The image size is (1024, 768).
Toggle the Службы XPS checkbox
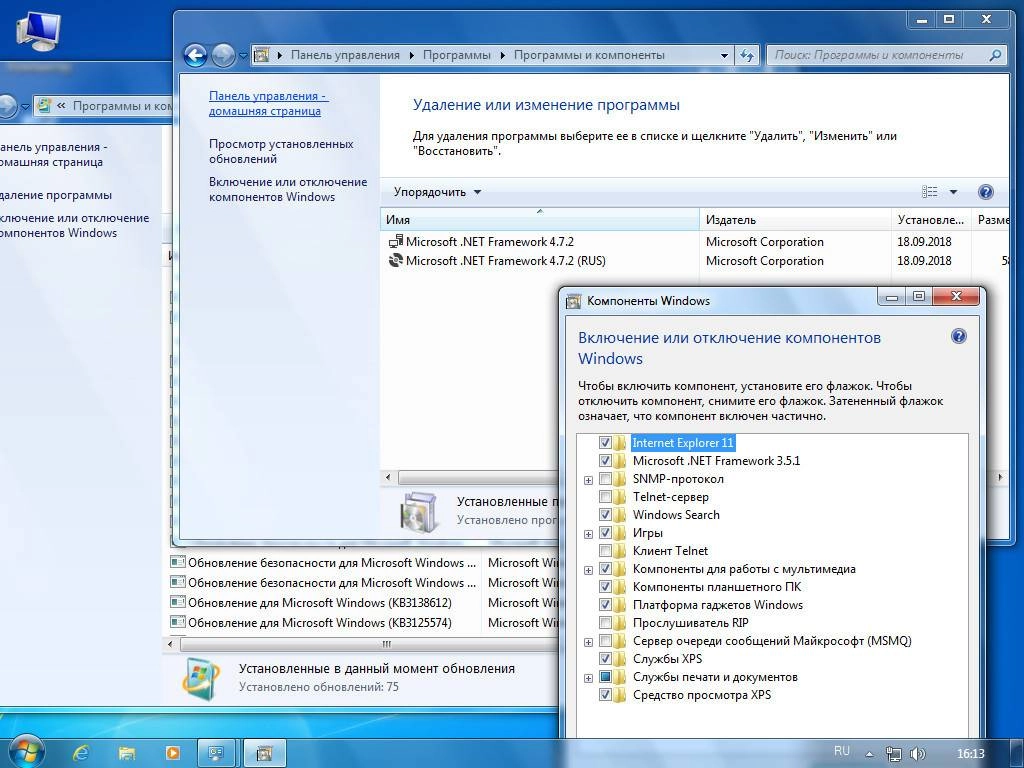(x=605, y=658)
